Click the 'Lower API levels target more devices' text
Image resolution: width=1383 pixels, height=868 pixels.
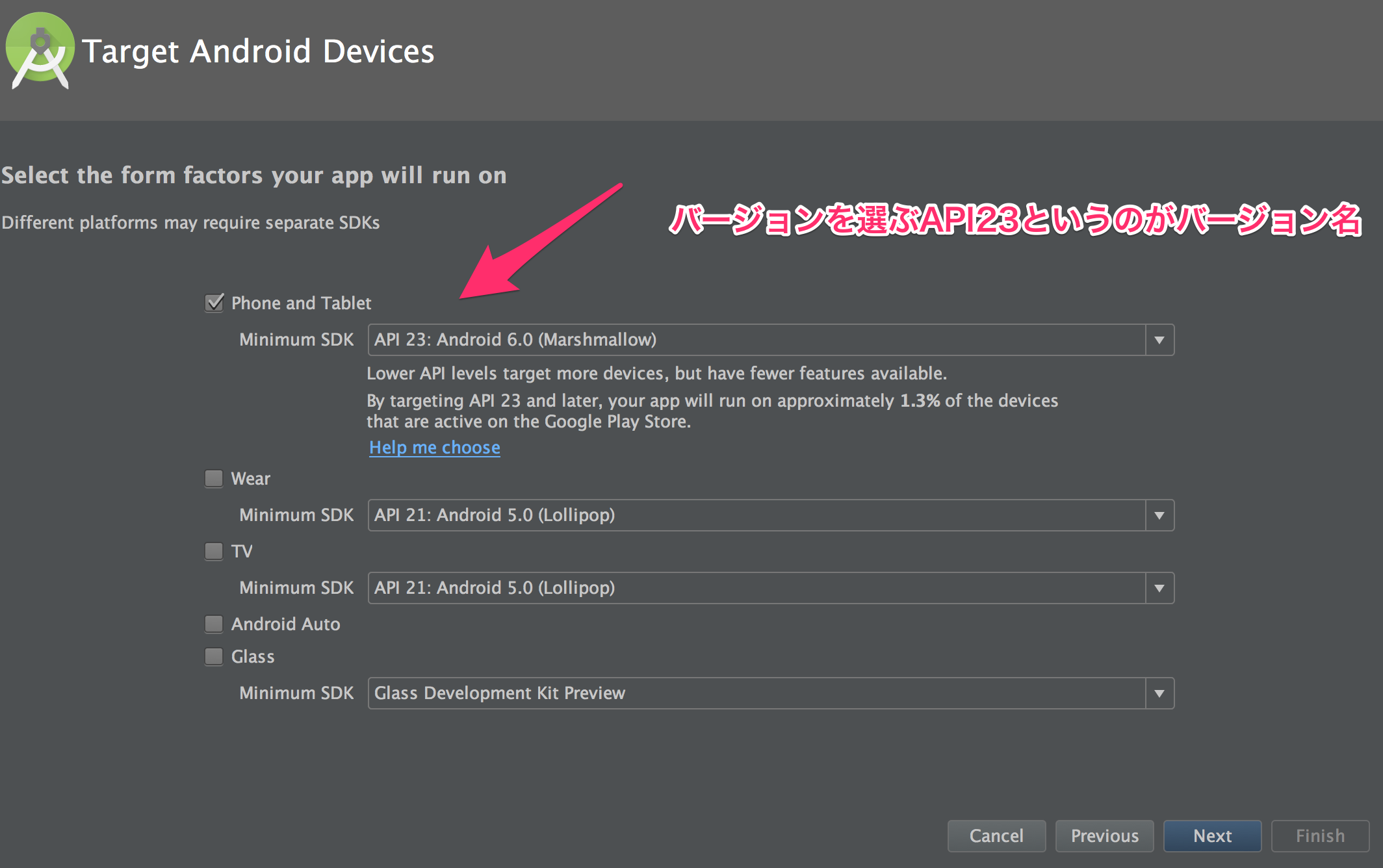pos(657,374)
